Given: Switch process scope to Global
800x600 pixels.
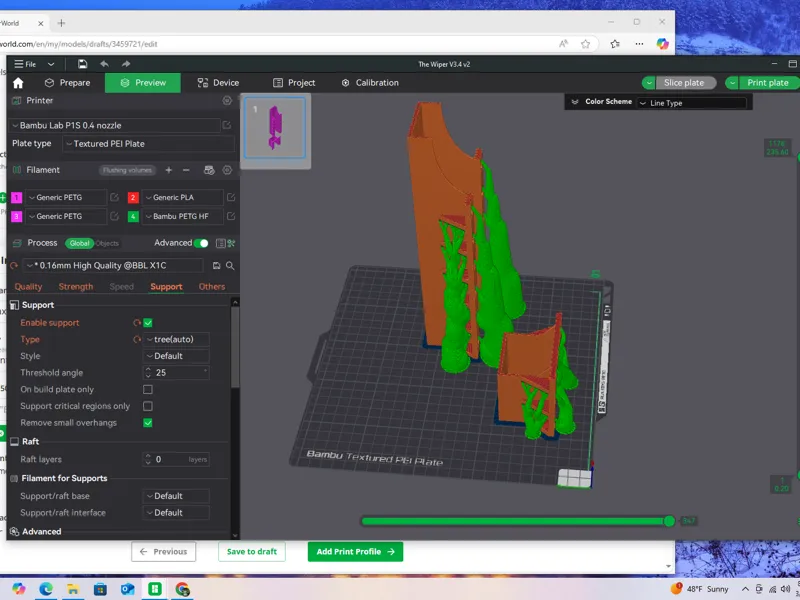Looking at the screenshot, I should tap(79, 243).
